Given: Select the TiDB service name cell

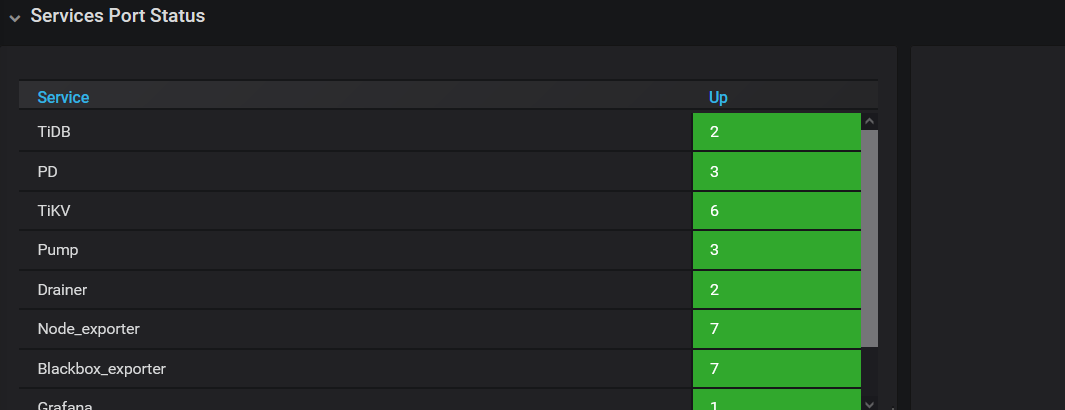Looking at the screenshot, I should tap(355, 132).
